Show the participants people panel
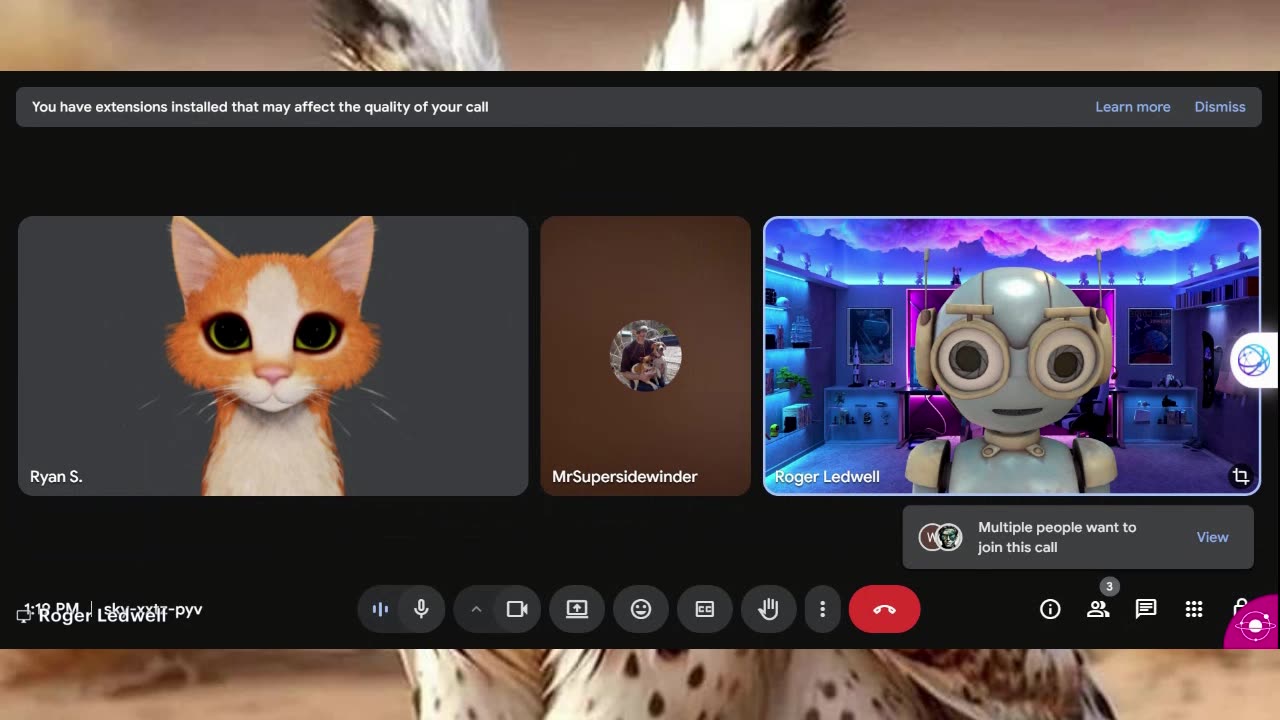This screenshot has width=1280, height=720. (1098, 609)
